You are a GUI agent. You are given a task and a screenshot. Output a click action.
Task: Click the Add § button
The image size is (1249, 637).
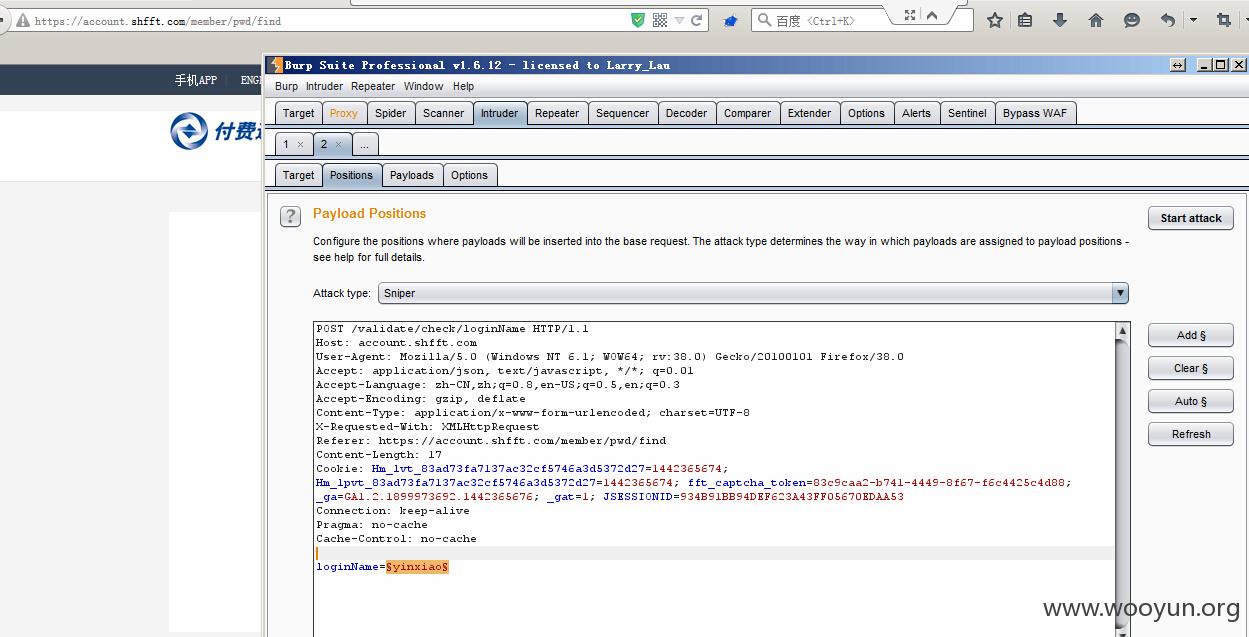click(1191, 335)
